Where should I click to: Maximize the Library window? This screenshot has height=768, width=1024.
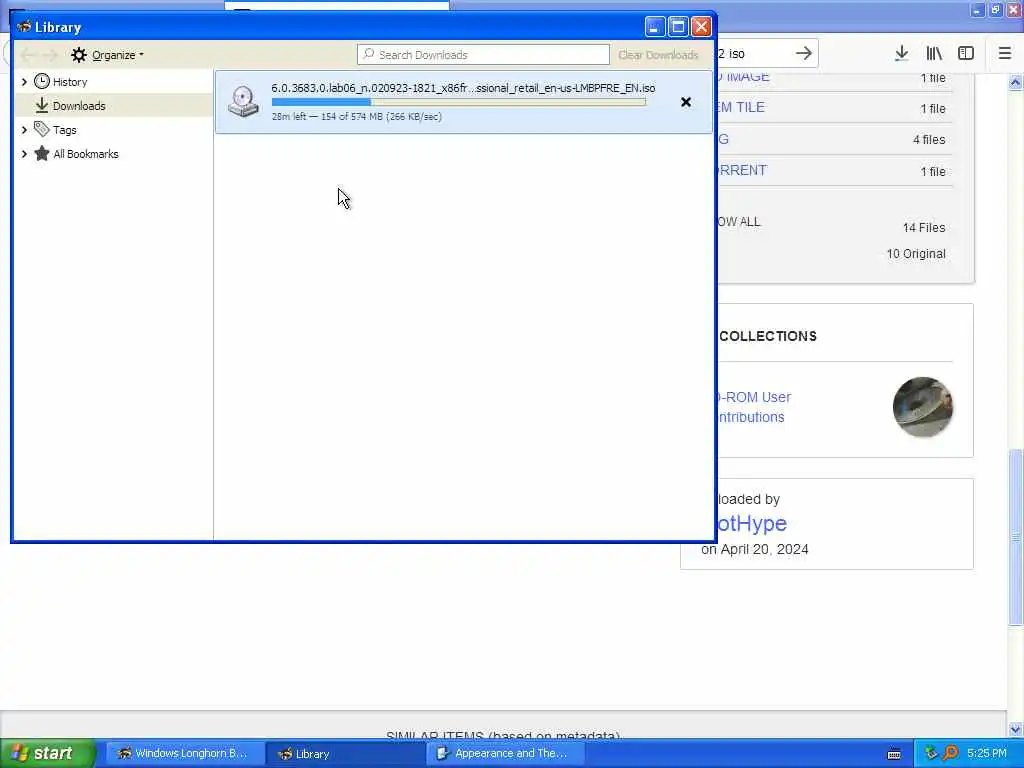[x=678, y=27]
